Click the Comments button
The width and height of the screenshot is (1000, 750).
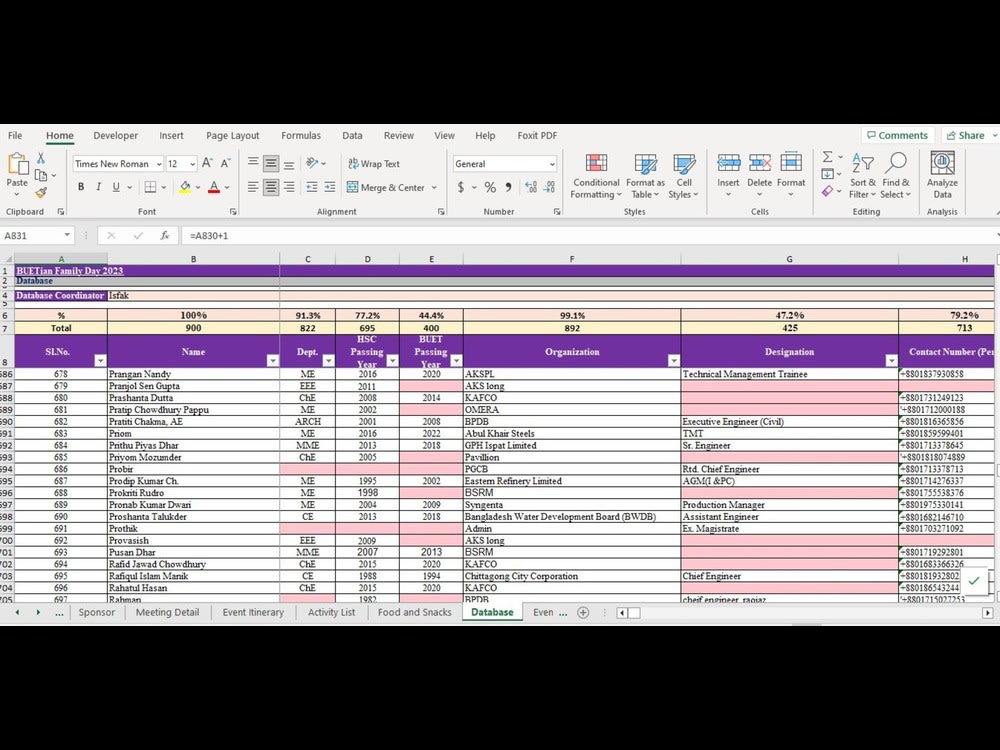point(897,135)
